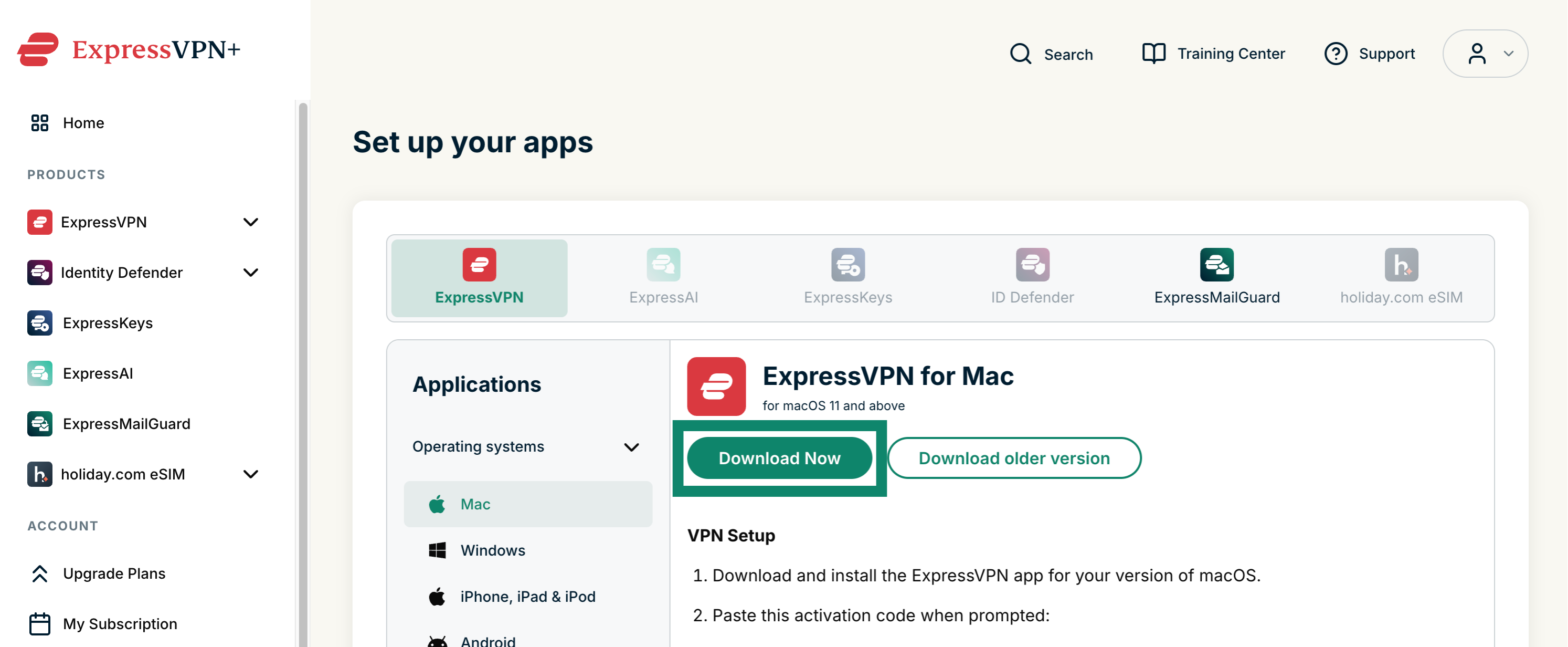Switch to the ExpressKeys app tab
1568x647 pixels.
848,278
